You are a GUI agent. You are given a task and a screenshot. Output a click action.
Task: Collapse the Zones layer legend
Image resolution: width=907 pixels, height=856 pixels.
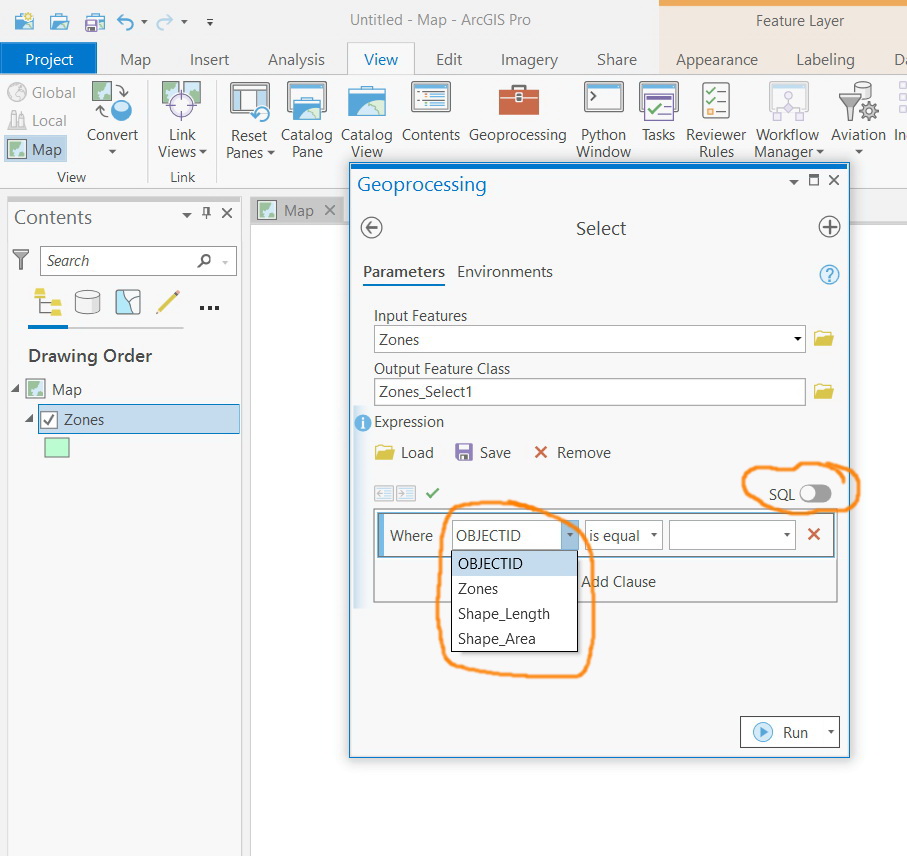click(29, 418)
